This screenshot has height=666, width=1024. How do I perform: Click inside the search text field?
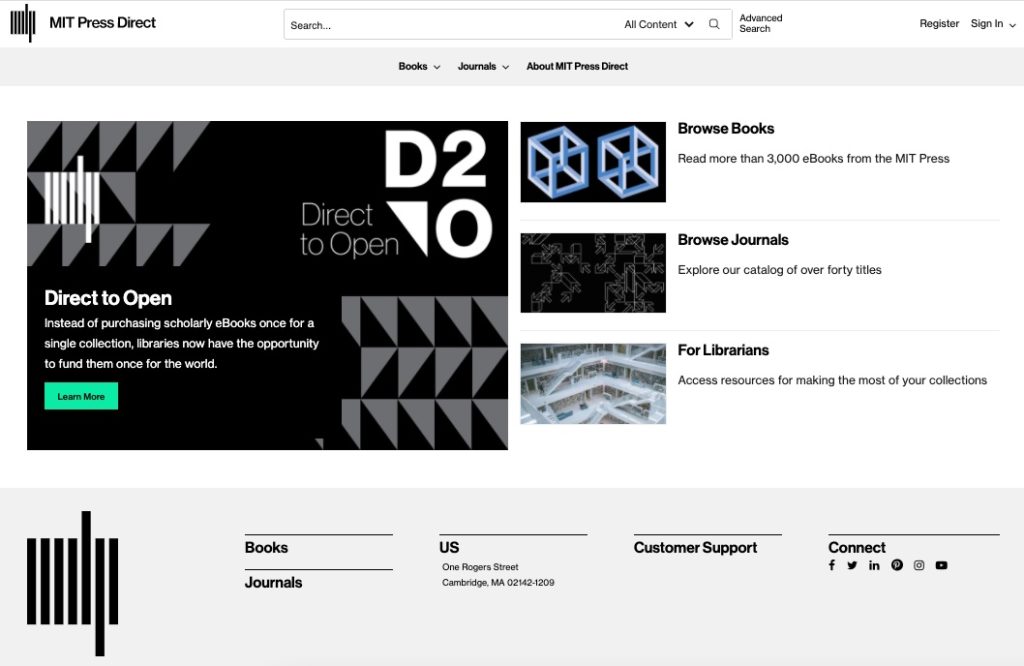[450, 24]
